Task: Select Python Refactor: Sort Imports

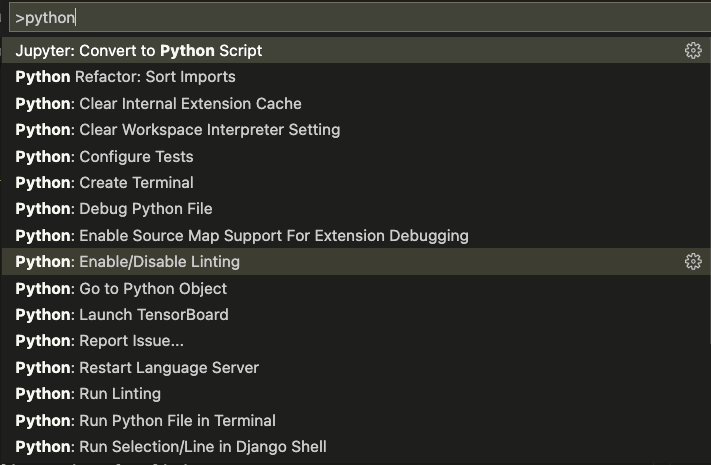Action: pos(356,77)
